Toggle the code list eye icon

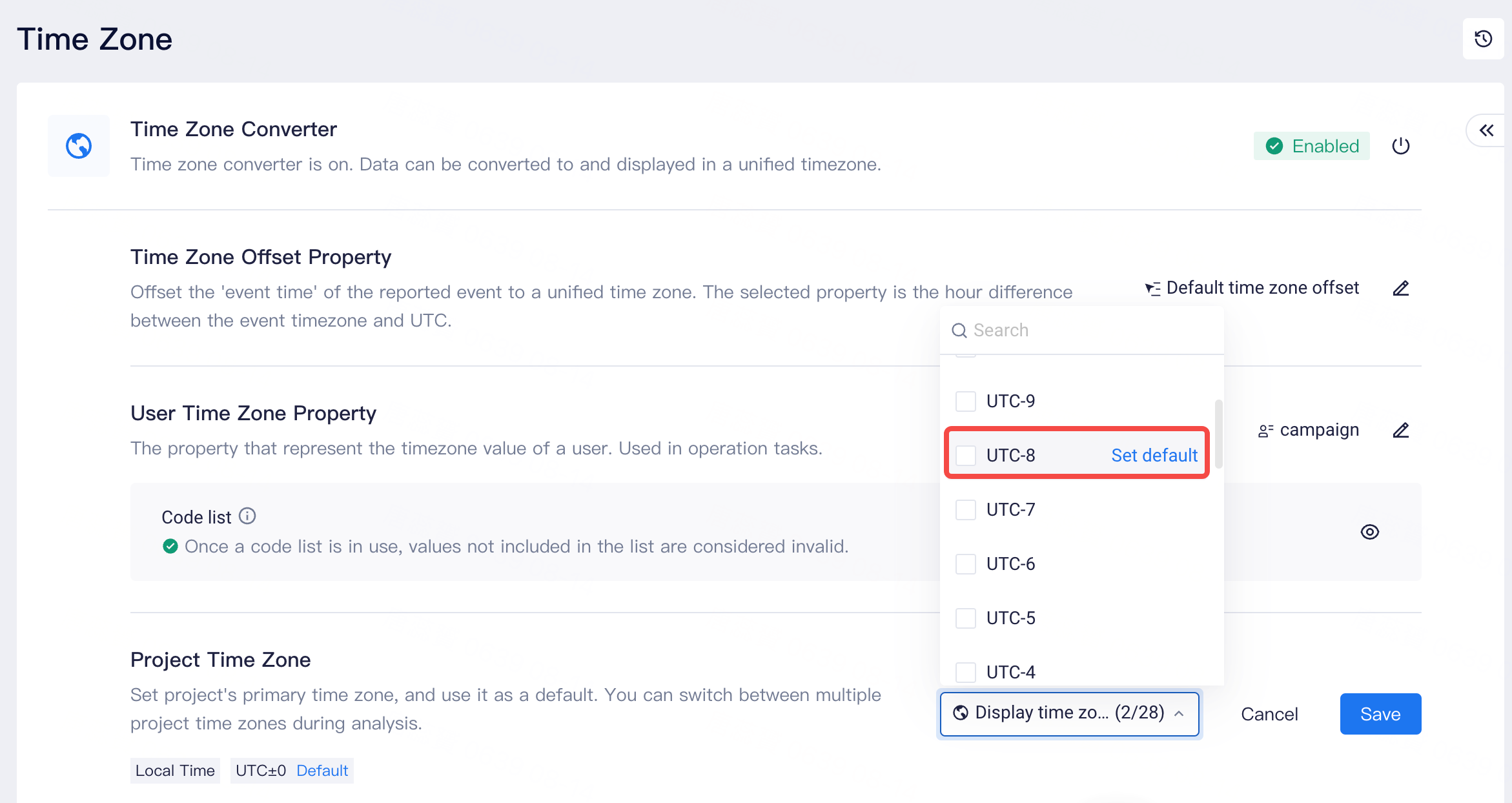click(1369, 532)
